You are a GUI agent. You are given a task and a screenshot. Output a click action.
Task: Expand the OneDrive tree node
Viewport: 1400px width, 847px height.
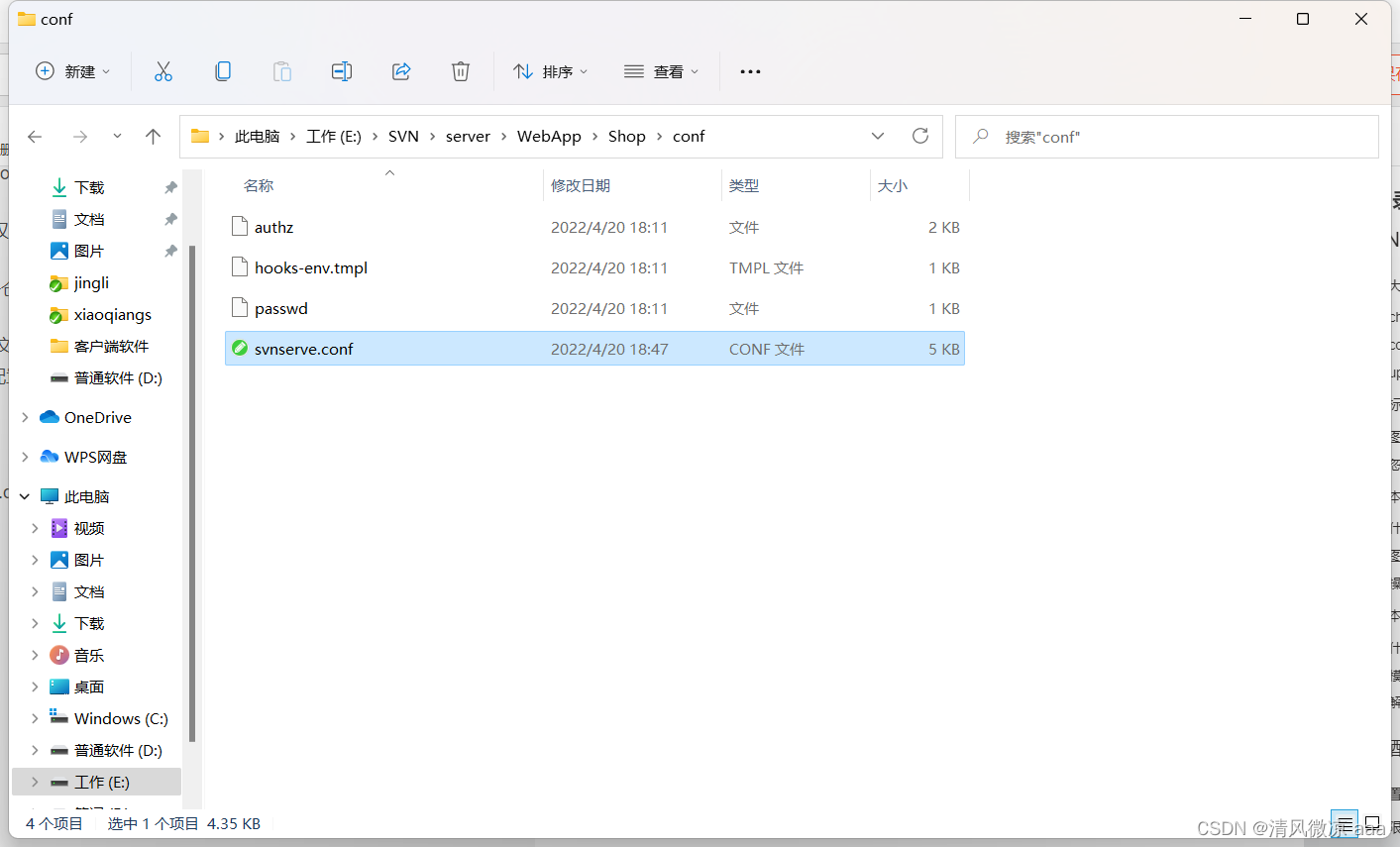coord(25,417)
